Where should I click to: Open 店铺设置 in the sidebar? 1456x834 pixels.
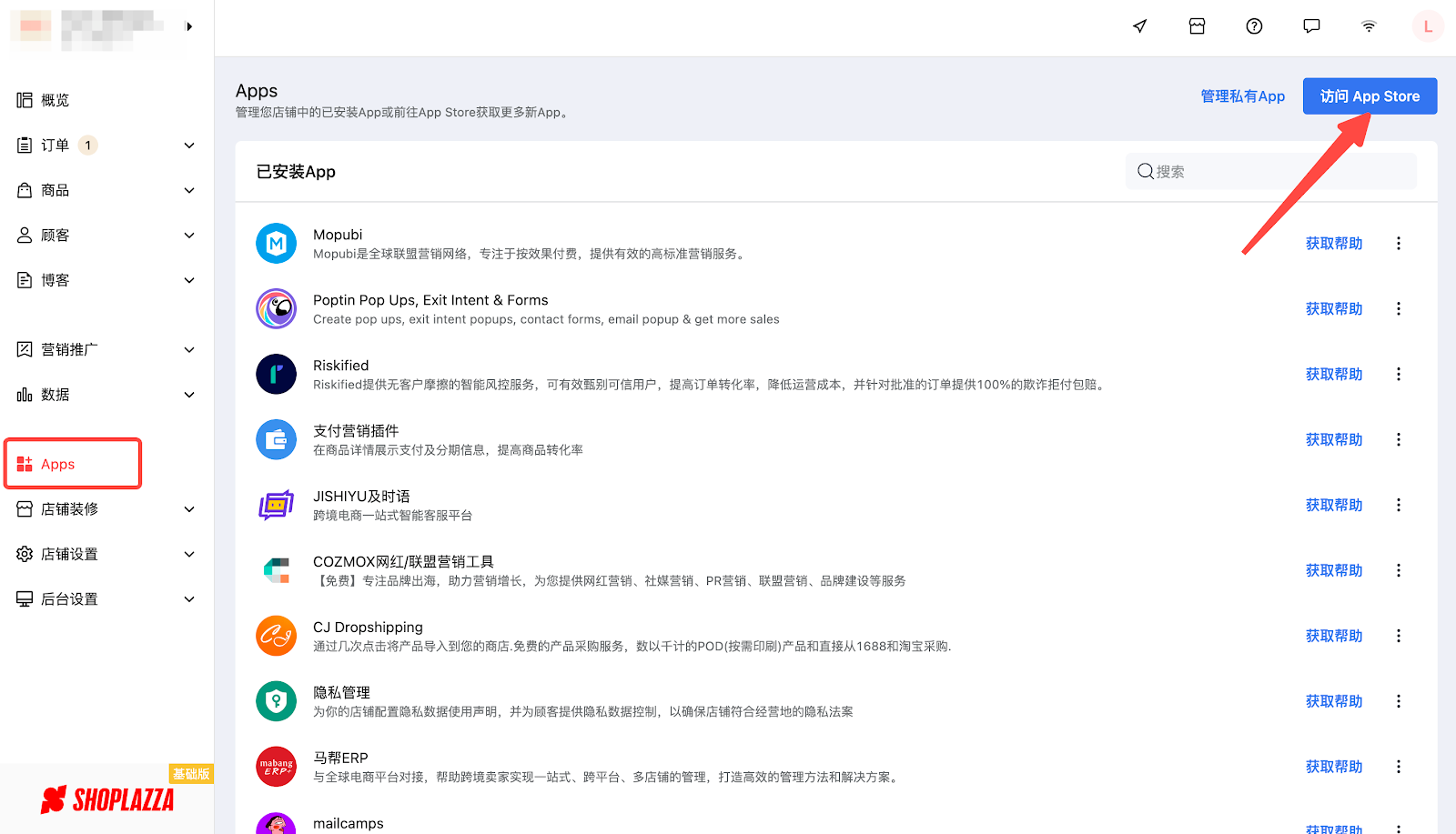click(69, 554)
